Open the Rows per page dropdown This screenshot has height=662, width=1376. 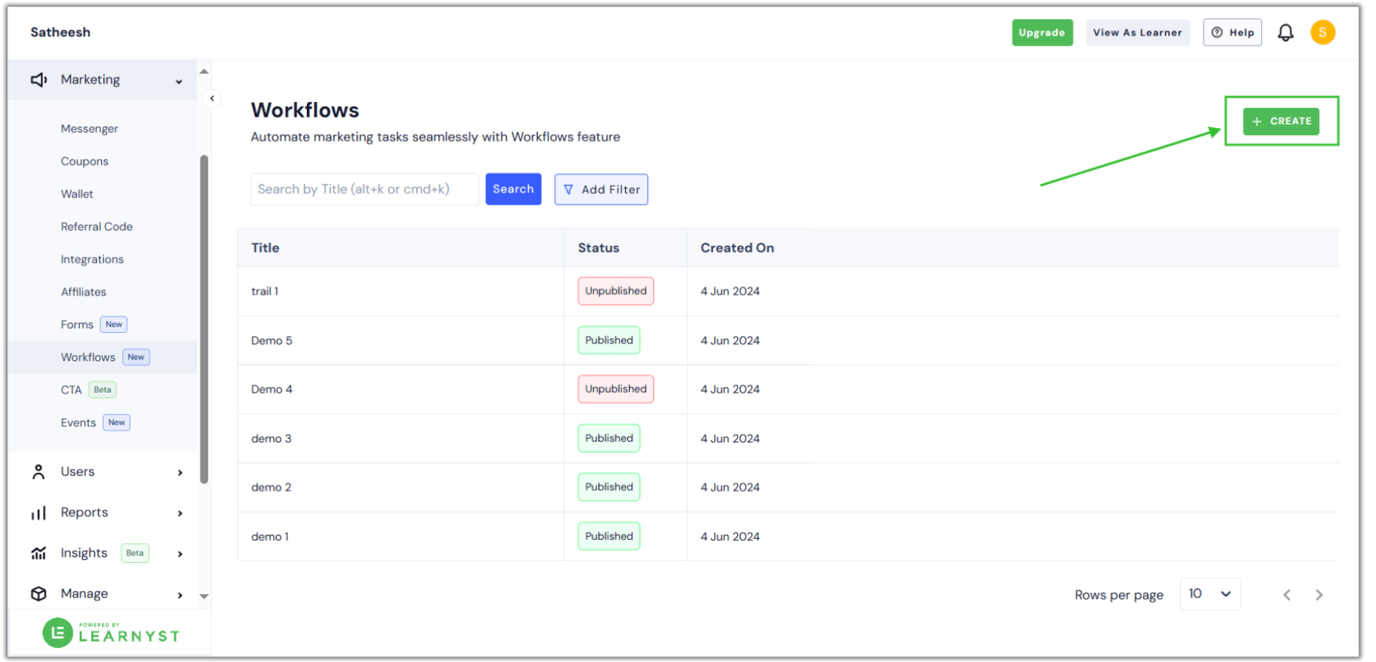(1210, 594)
